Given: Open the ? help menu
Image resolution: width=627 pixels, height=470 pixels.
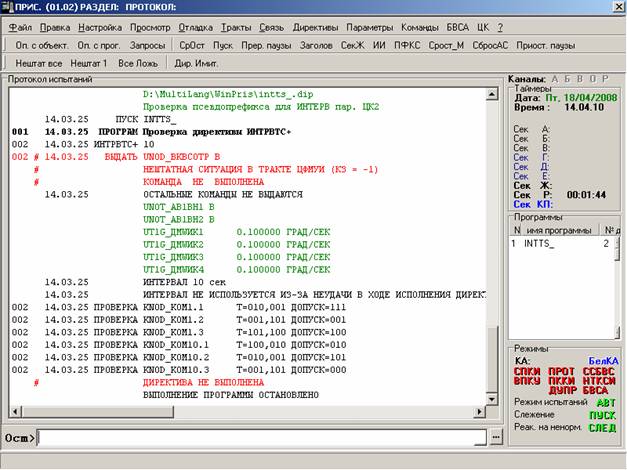Looking at the screenshot, I should click(500, 28).
